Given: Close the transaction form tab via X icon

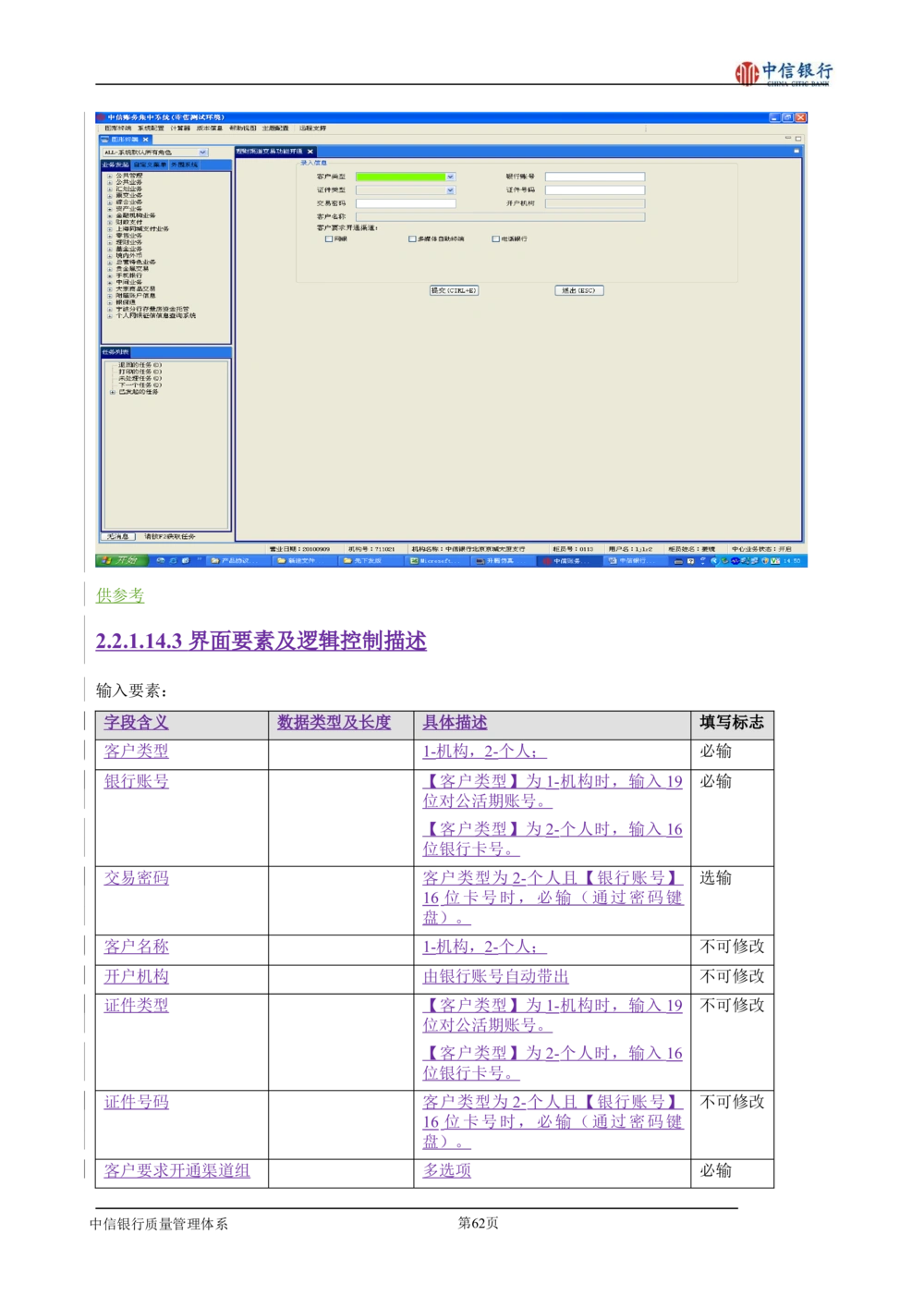Looking at the screenshot, I should pos(310,152).
